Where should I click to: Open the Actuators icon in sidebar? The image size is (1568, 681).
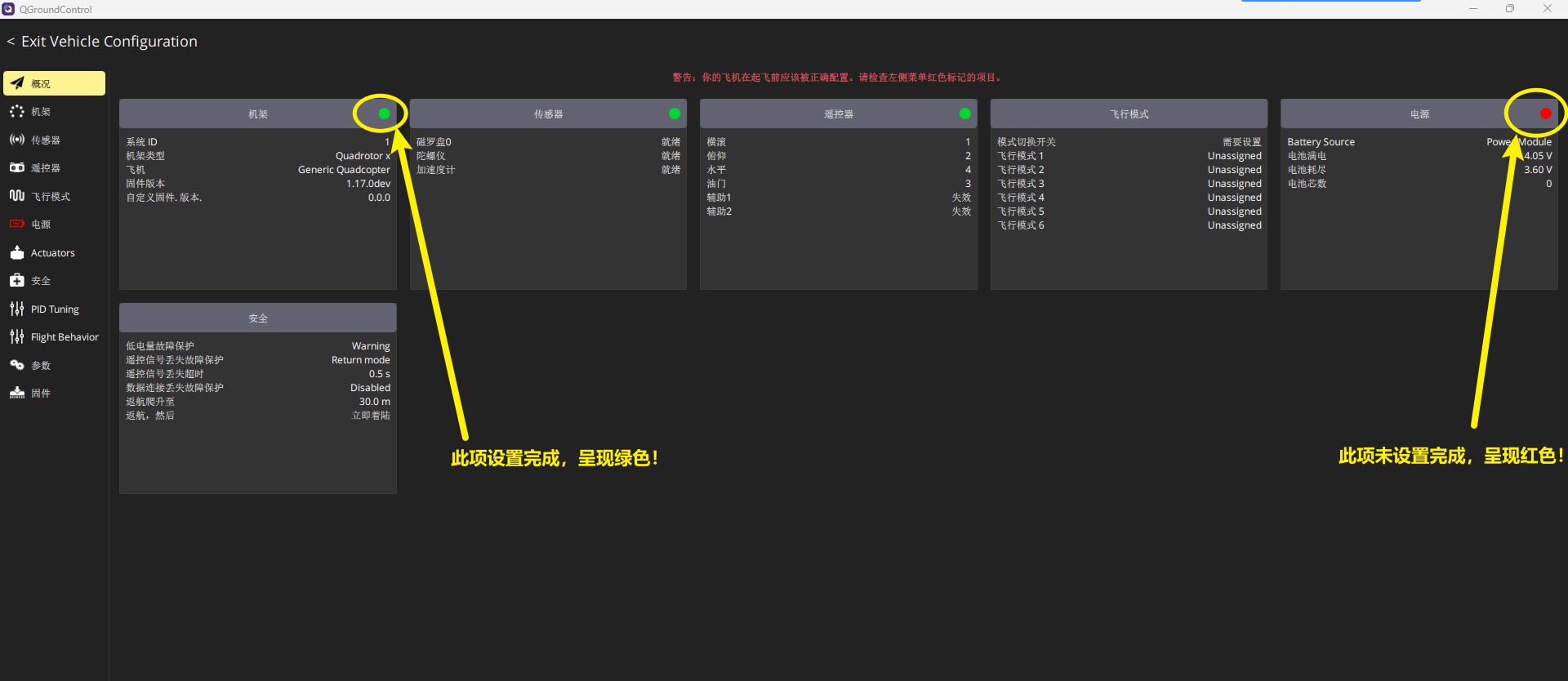(17, 252)
